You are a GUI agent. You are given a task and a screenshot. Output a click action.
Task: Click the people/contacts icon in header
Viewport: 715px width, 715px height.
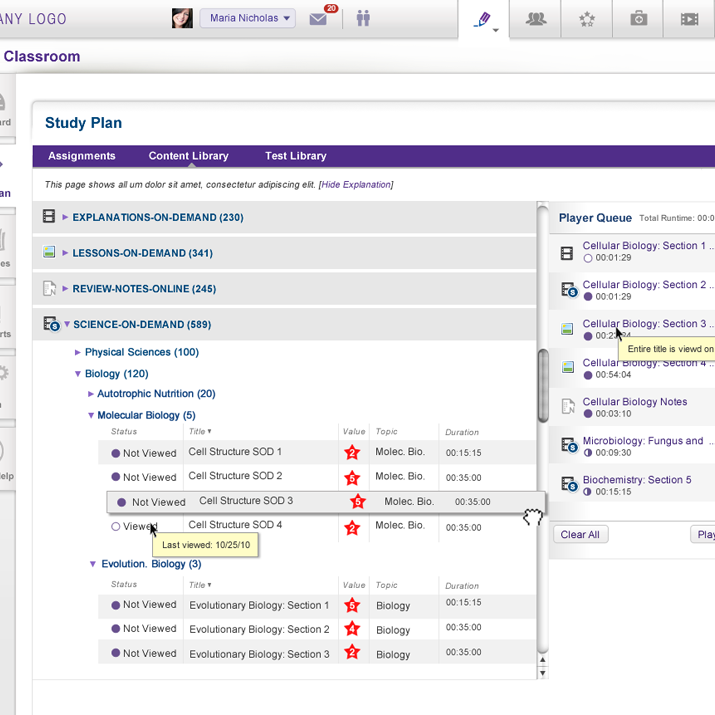(362, 19)
